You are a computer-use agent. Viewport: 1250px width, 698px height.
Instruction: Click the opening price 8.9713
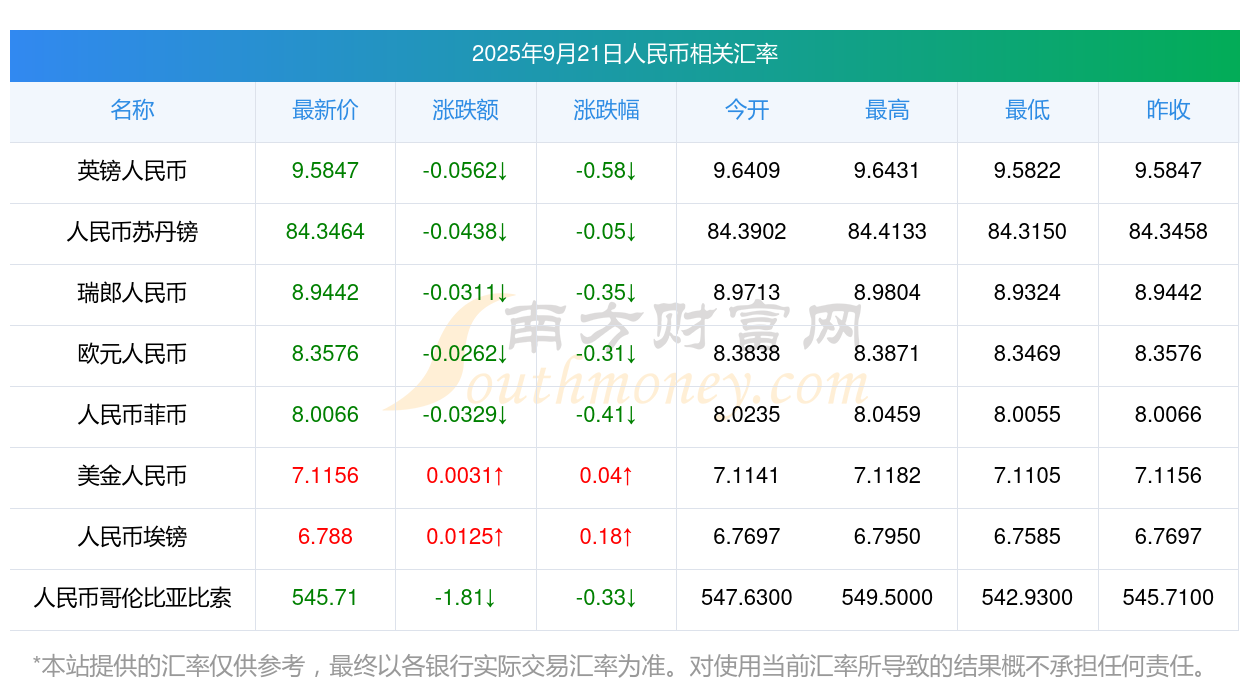[747, 293]
